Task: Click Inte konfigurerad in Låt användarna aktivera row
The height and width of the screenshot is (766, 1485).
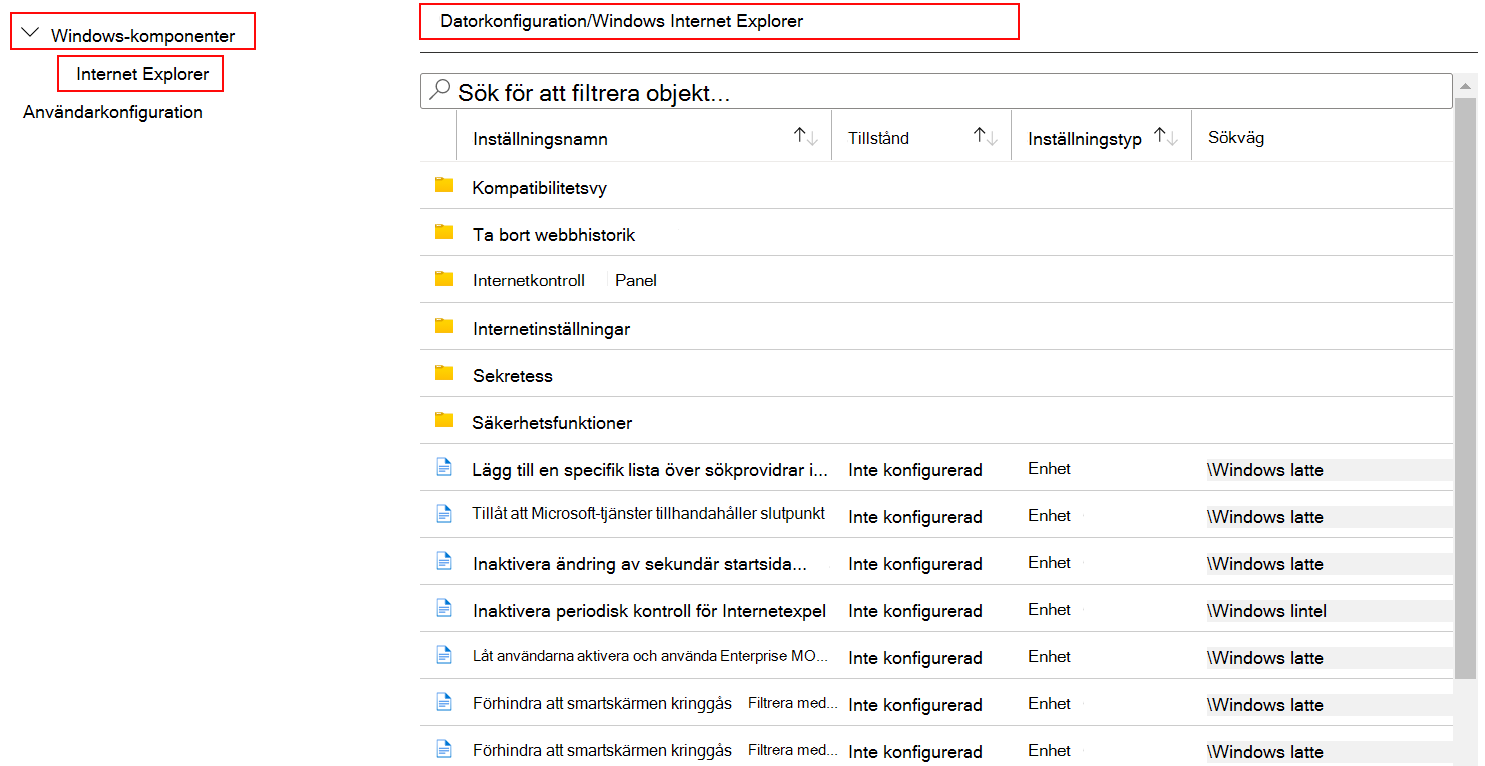Action: [915, 658]
